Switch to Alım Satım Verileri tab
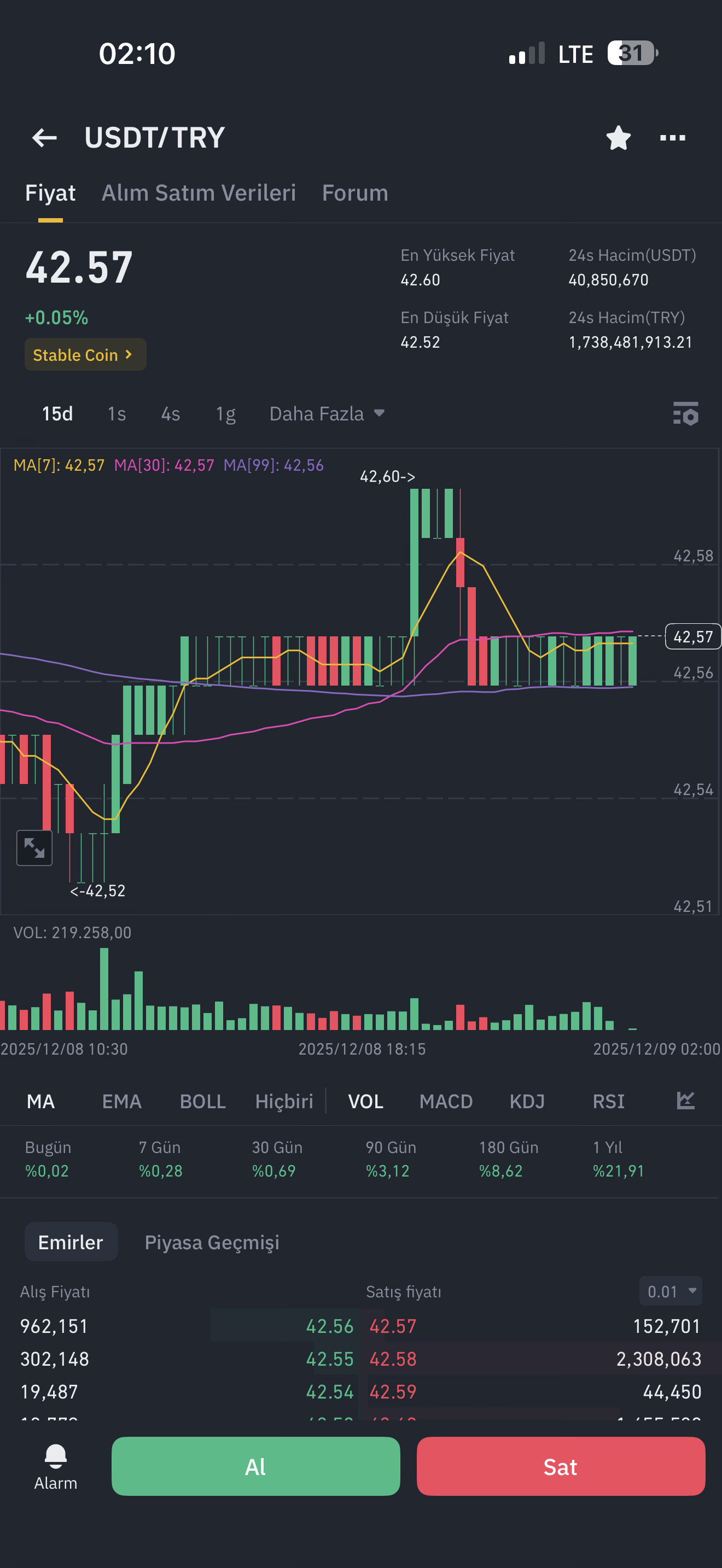Viewport: 722px width, 1568px height. click(x=199, y=193)
